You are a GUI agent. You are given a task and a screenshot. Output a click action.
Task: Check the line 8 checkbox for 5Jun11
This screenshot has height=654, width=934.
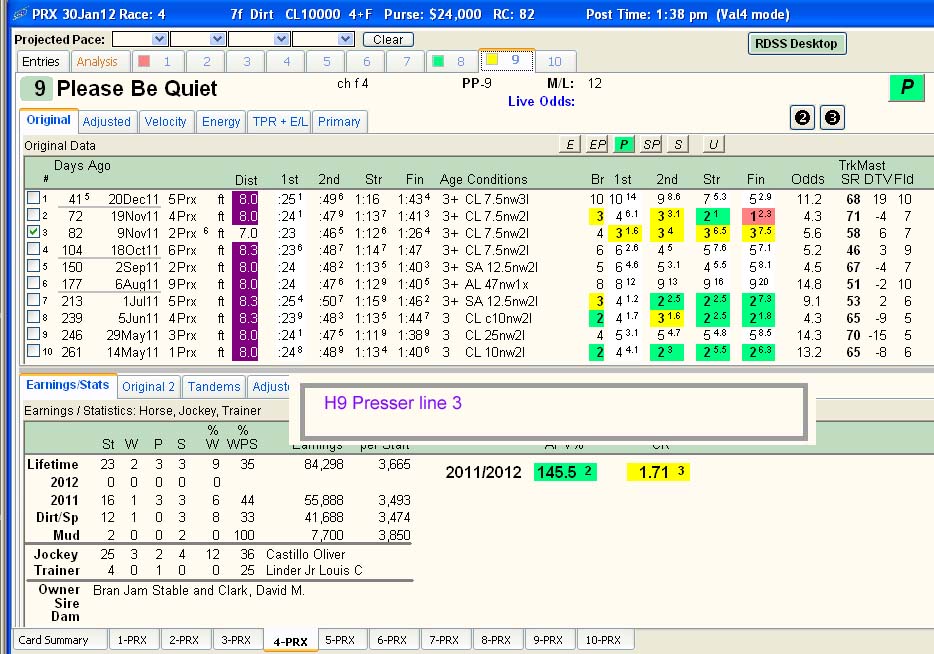(33, 317)
